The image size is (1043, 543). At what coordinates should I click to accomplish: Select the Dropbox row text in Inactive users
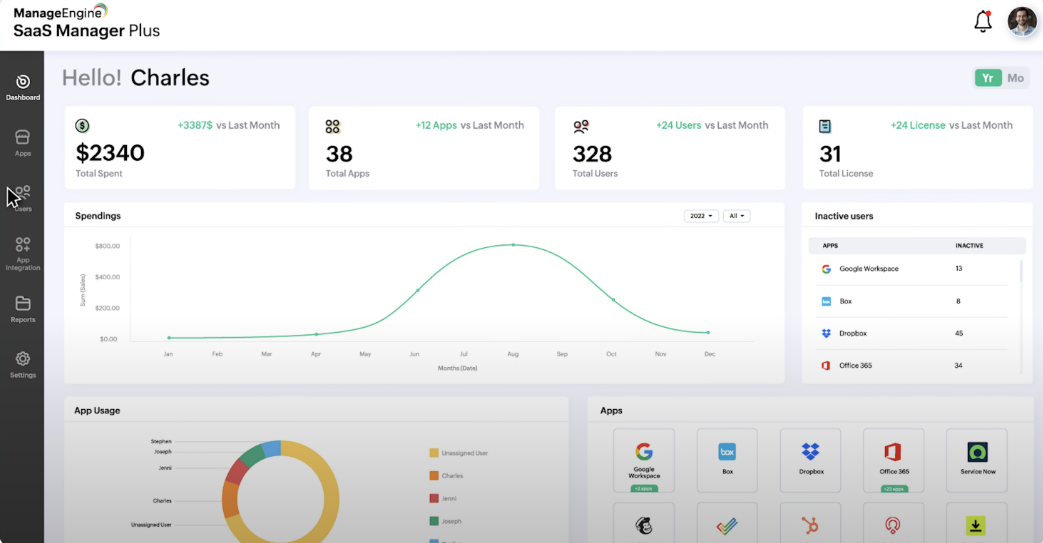[x=853, y=333]
